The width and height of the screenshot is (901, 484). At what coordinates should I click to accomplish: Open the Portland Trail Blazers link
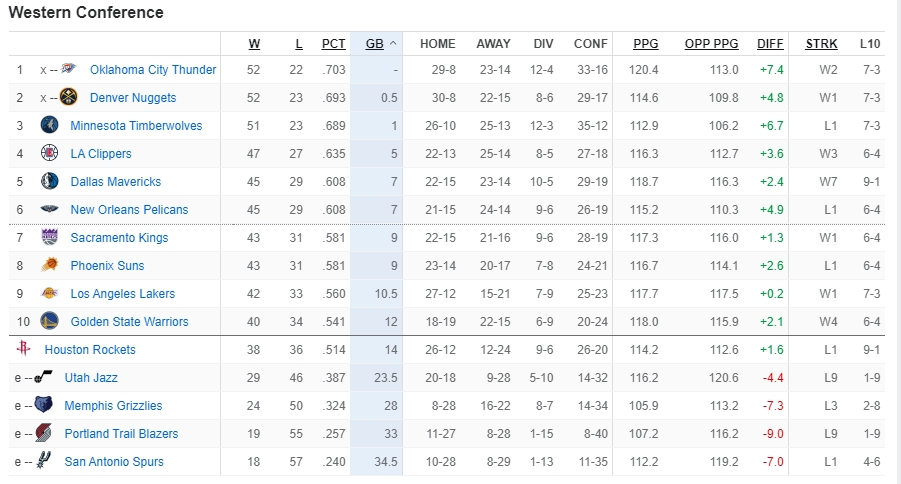121,434
